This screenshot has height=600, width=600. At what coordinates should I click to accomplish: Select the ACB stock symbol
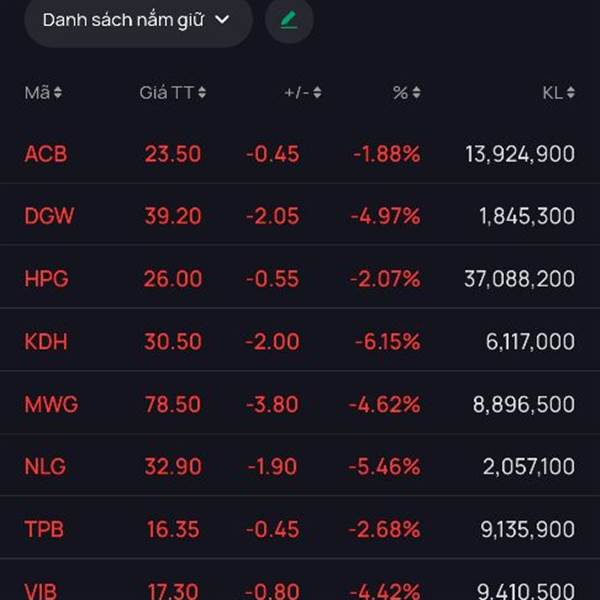(x=46, y=154)
